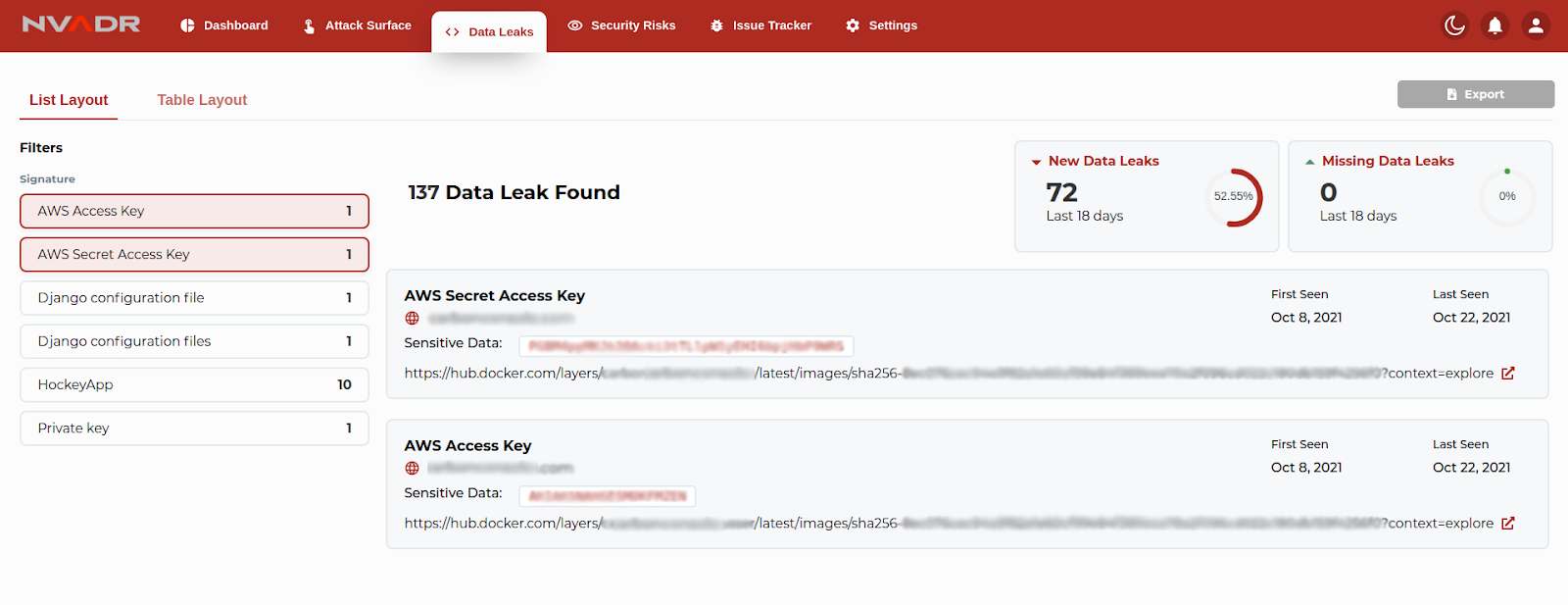The height and width of the screenshot is (605, 1568).
Task: Click the 52.55% progress ring
Action: click(1234, 197)
